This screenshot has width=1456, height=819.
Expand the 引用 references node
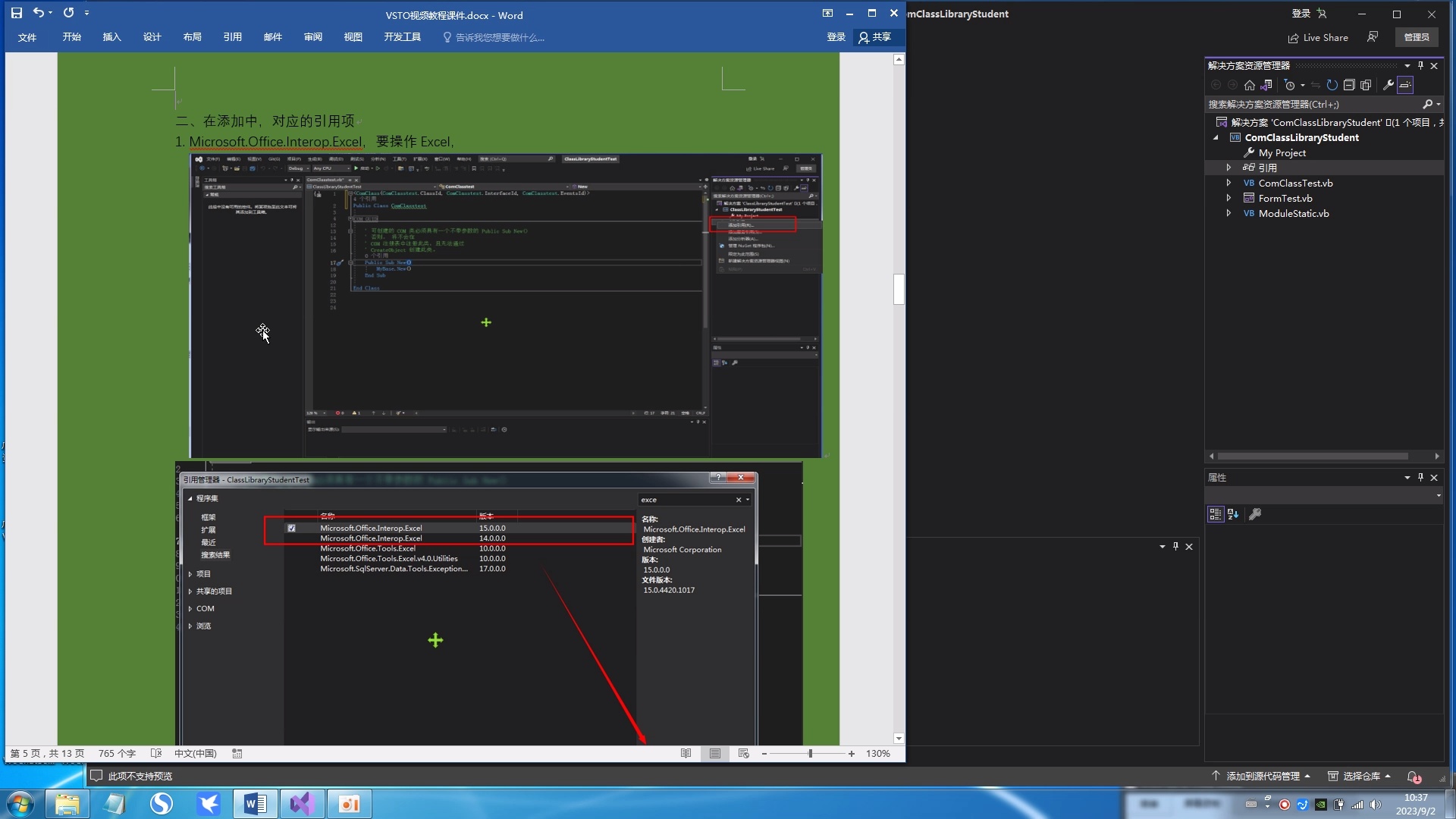tap(1228, 168)
